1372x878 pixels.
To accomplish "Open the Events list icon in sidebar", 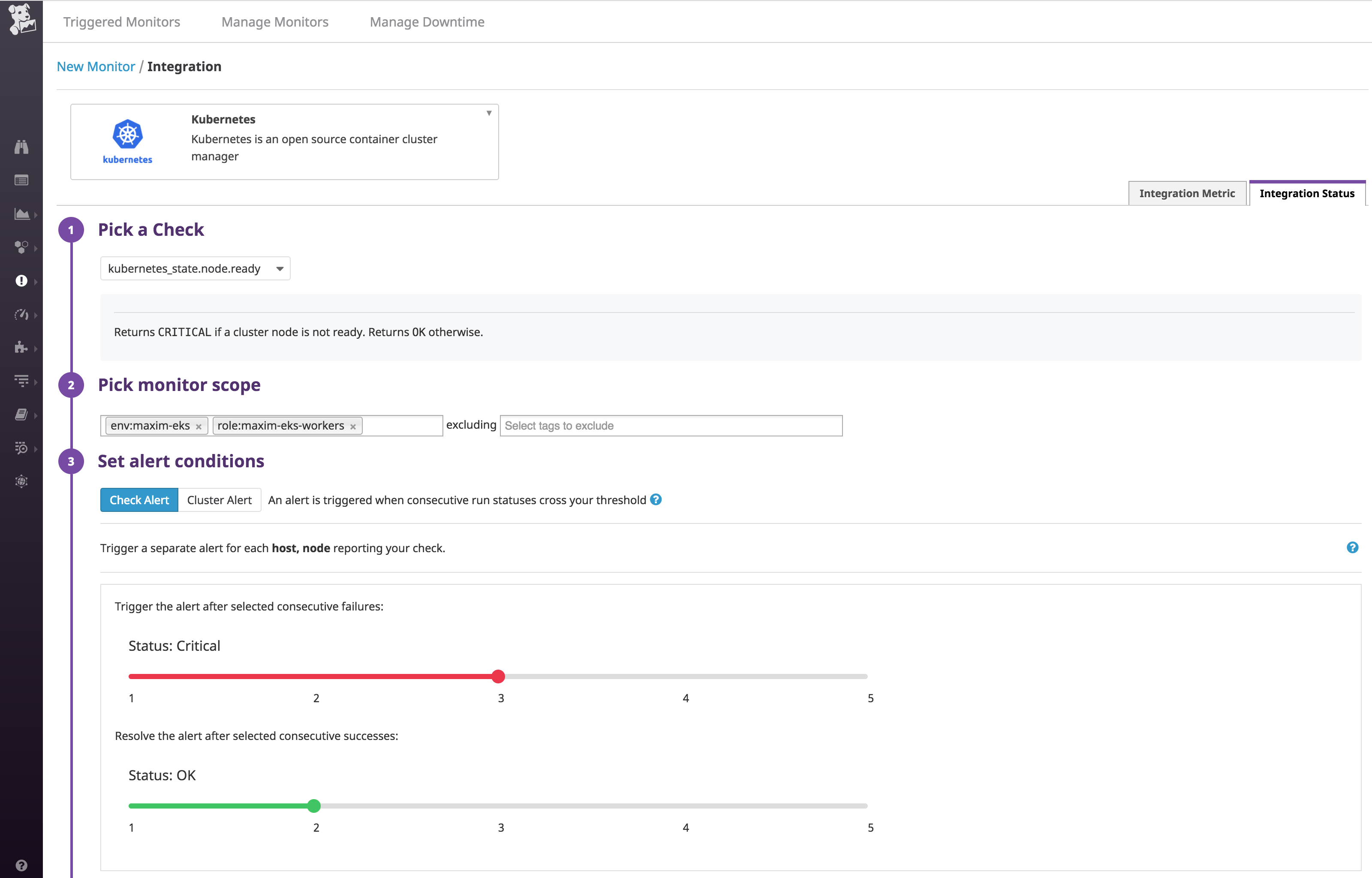I will click(22, 180).
